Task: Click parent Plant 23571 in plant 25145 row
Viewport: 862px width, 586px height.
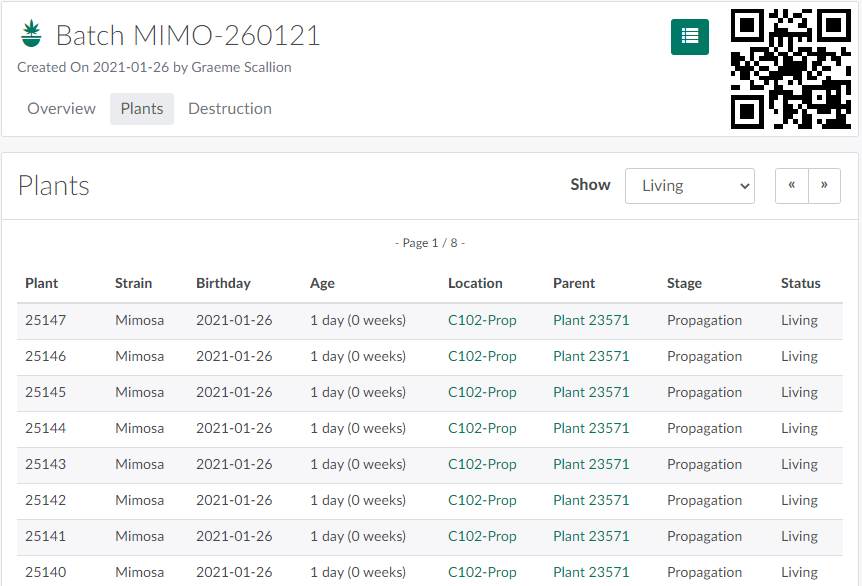Action: pos(591,393)
